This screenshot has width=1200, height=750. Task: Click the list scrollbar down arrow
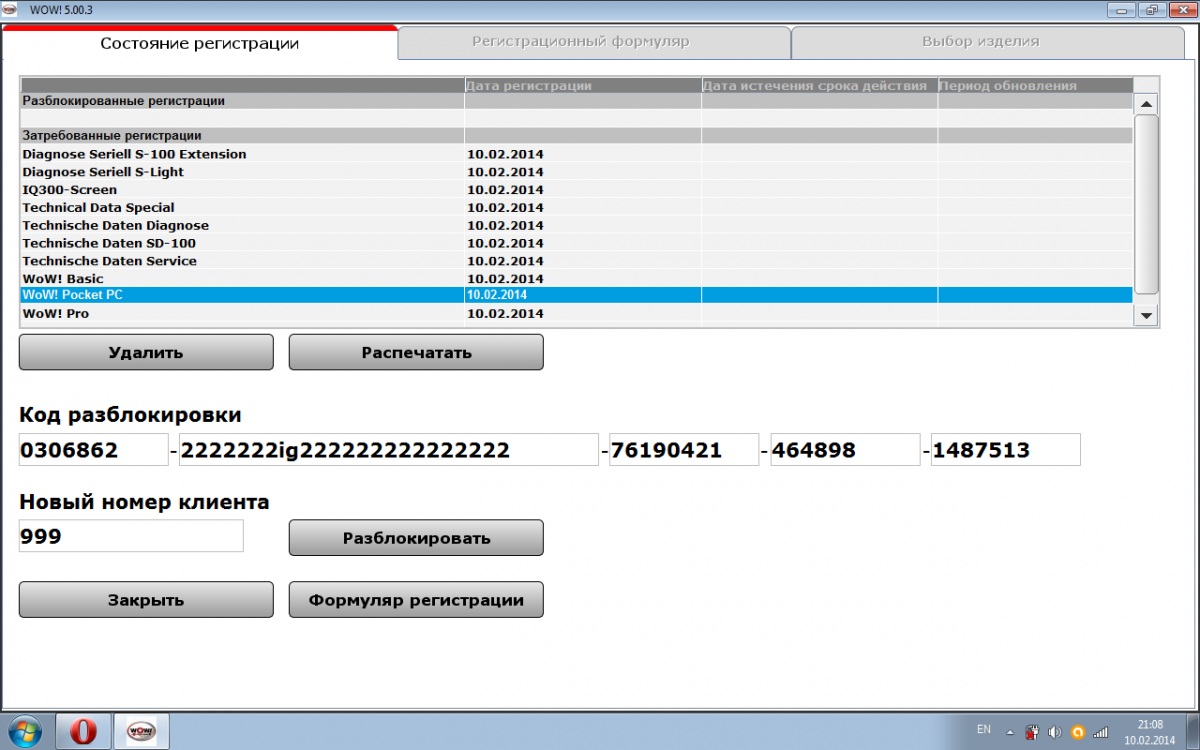(x=1147, y=315)
